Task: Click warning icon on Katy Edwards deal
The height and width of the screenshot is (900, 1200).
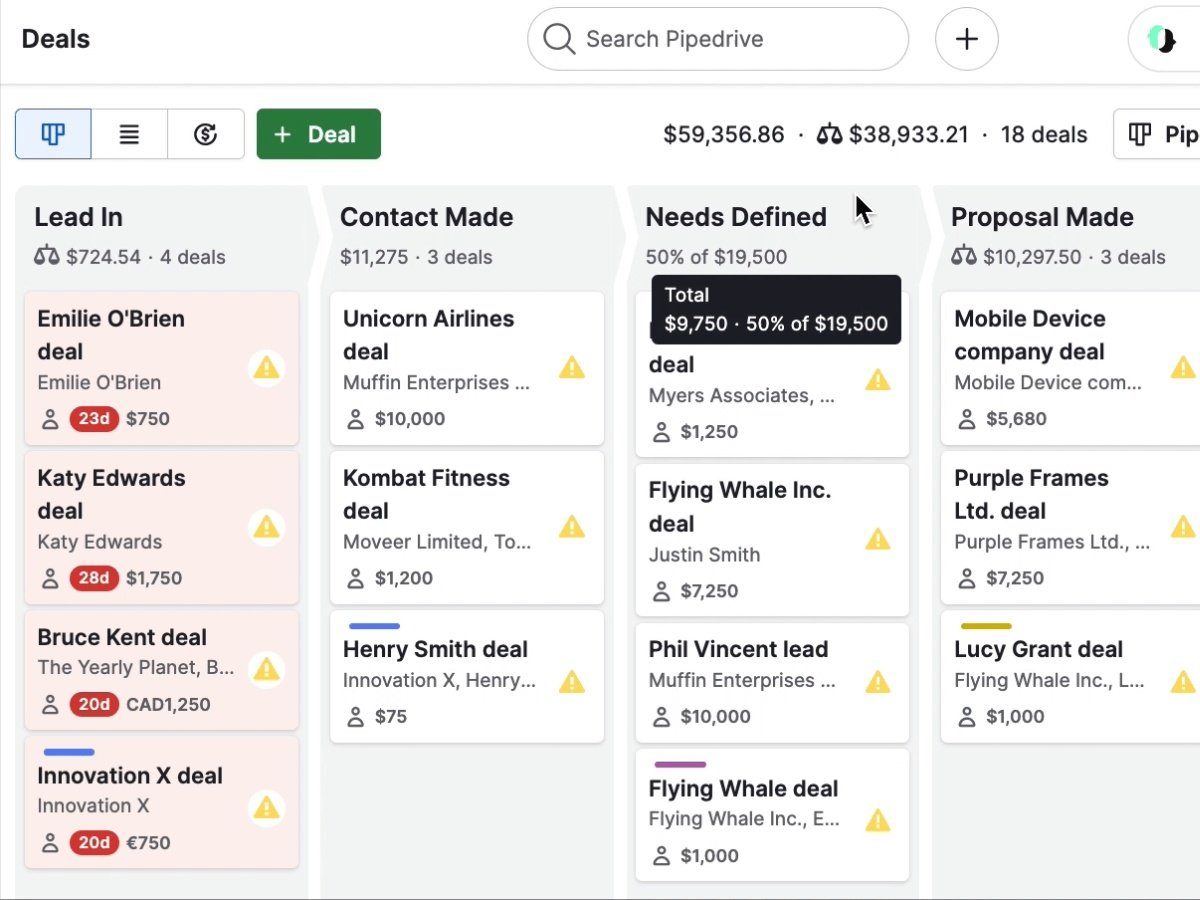Action: (266, 527)
